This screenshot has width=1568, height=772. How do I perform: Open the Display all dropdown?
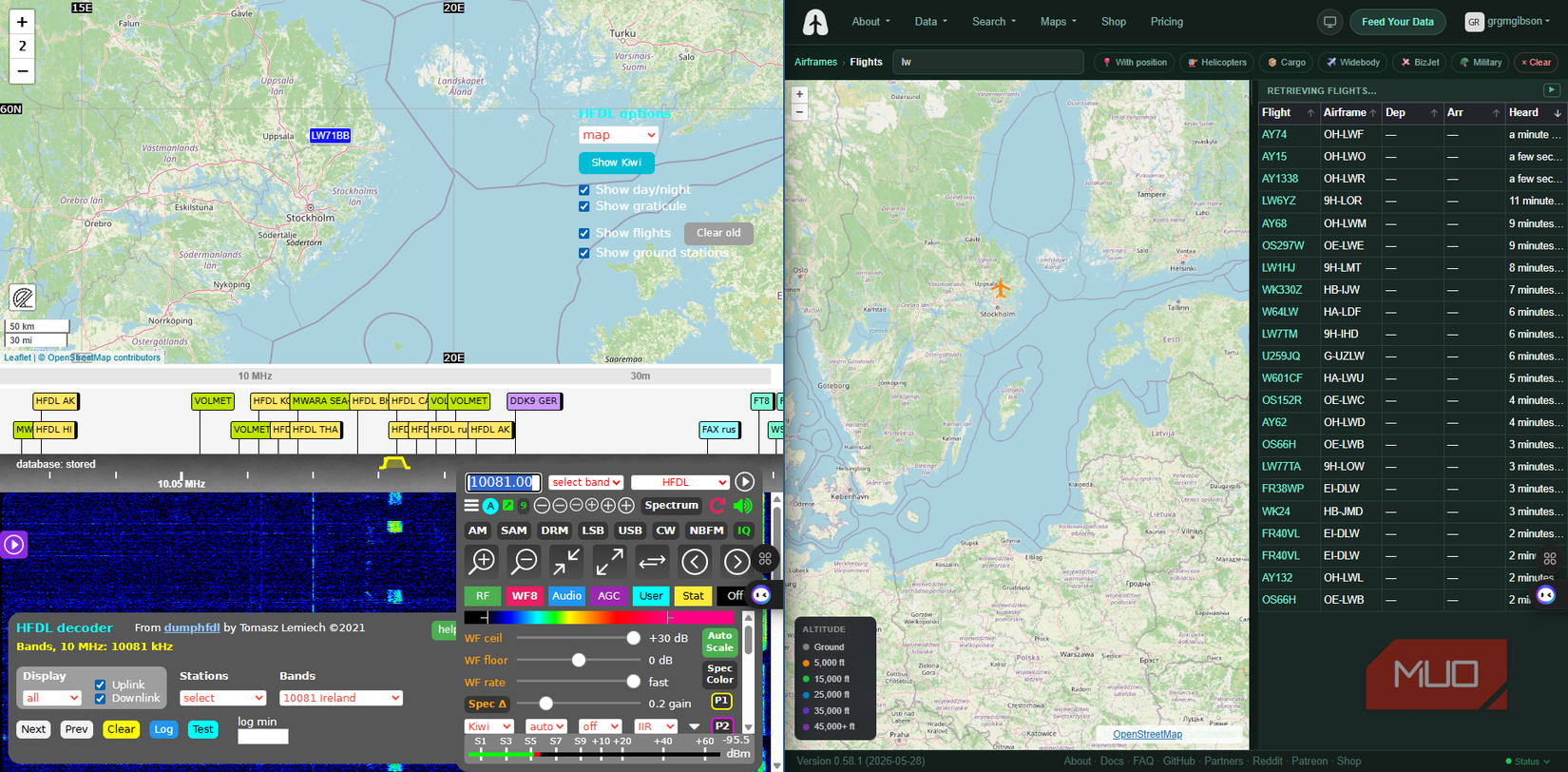point(52,698)
